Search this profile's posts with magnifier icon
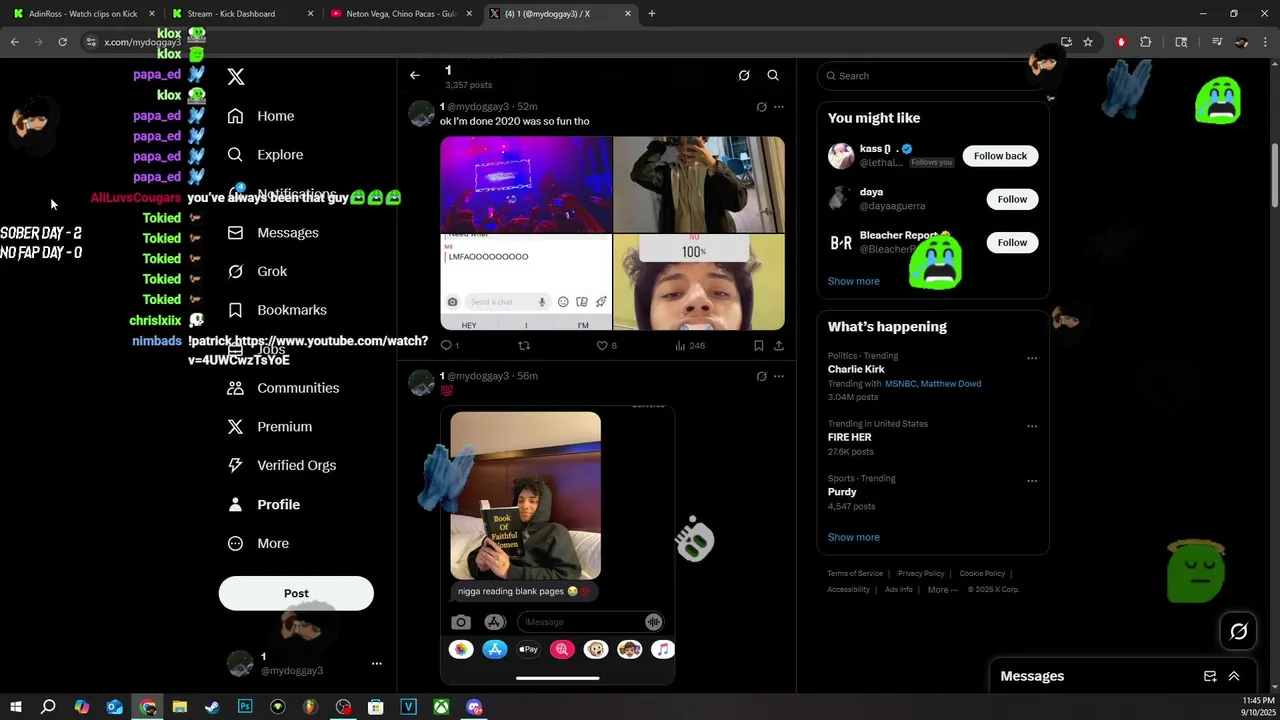The width and height of the screenshot is (1280, 720). (773, 75)
